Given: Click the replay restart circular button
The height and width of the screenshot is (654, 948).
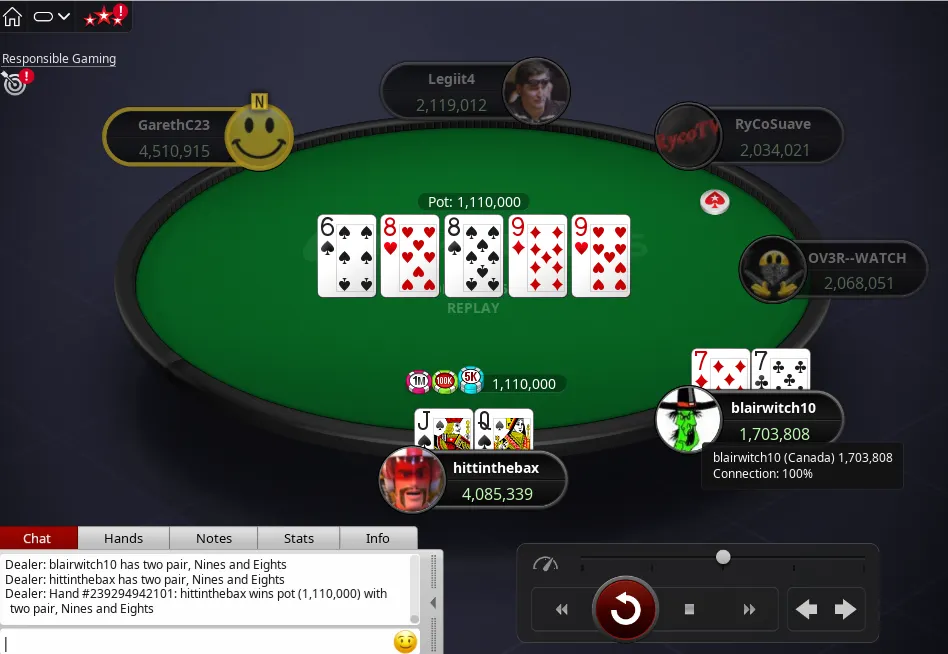Looking at the screenshot, I should click(625, 609).
